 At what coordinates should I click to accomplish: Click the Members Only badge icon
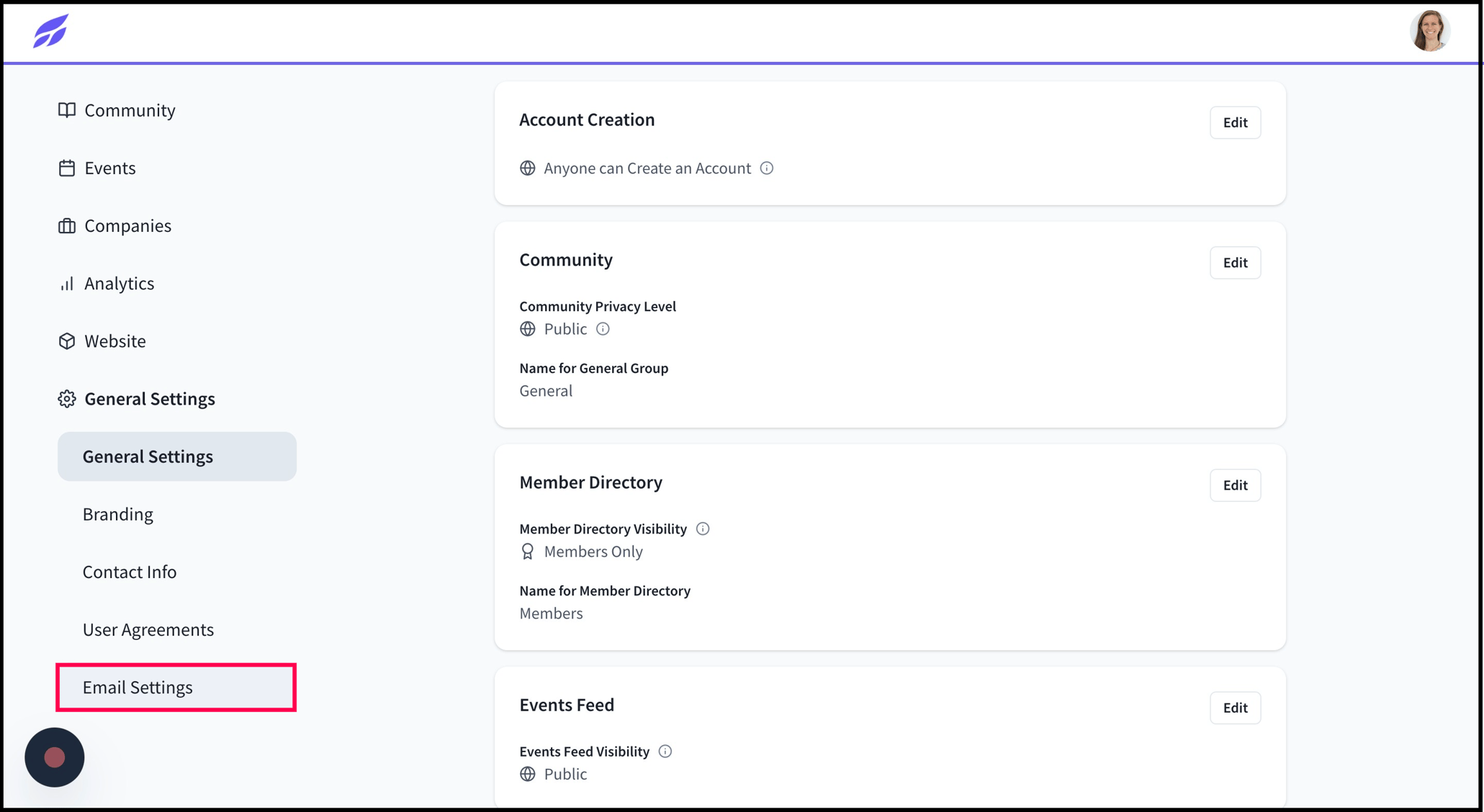click(527, 551)
